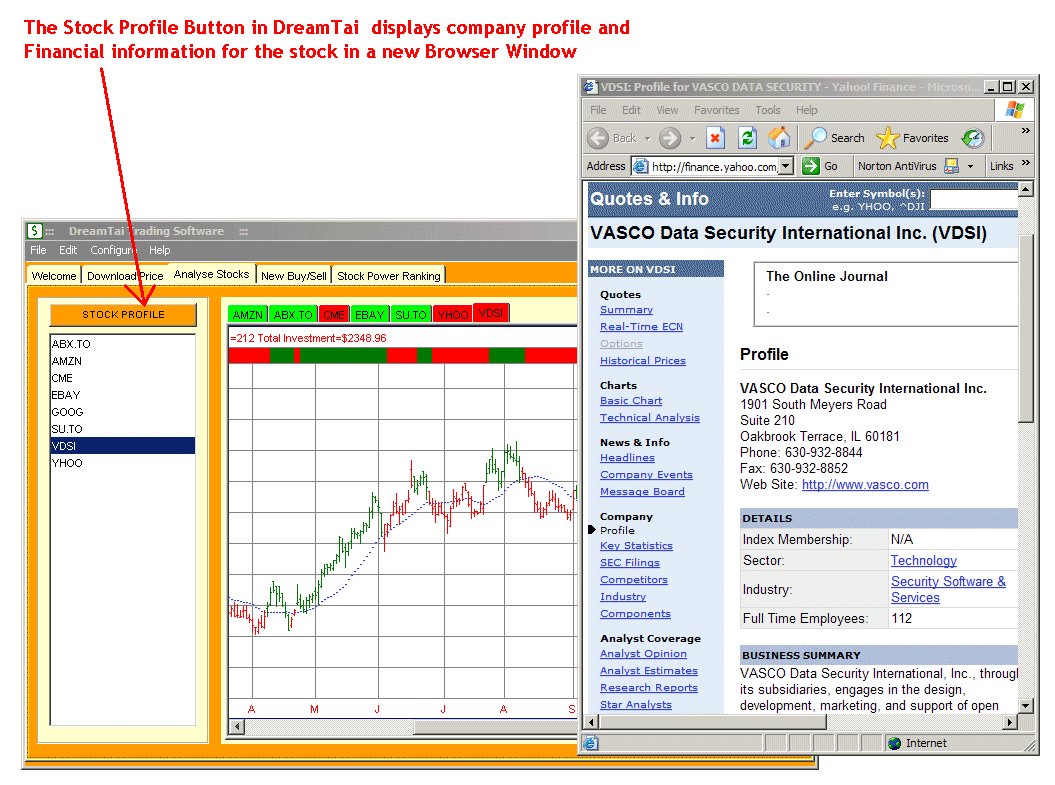Click the Internet zone globe icon

[x=895, y=743]
